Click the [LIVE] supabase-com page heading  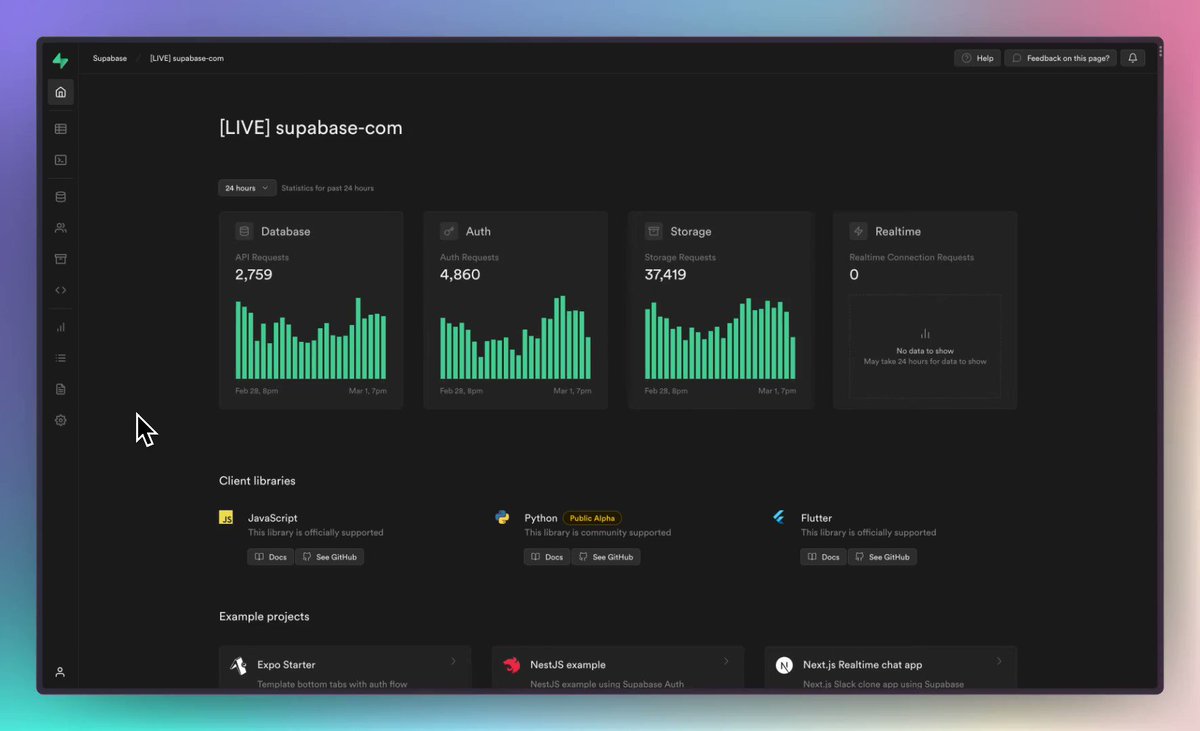pos(311,128)
